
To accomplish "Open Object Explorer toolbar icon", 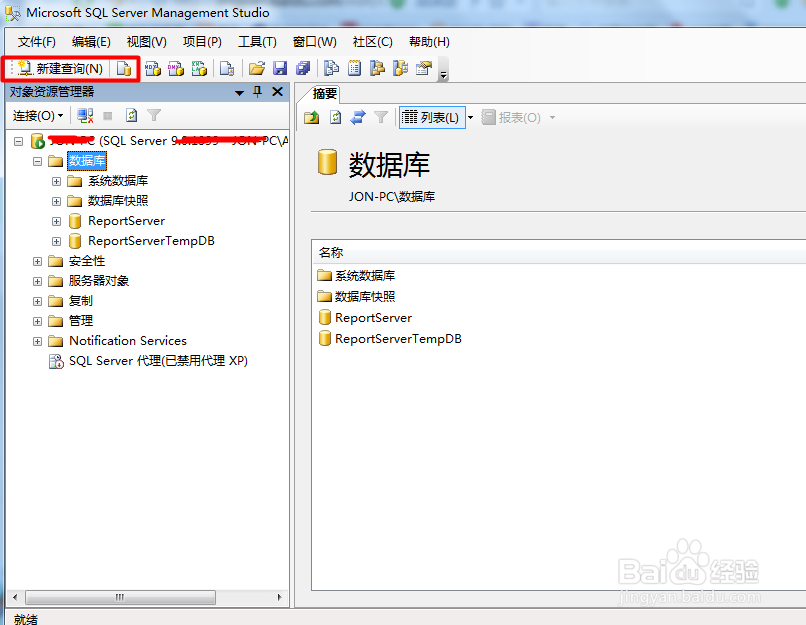I will pos(378,68).
